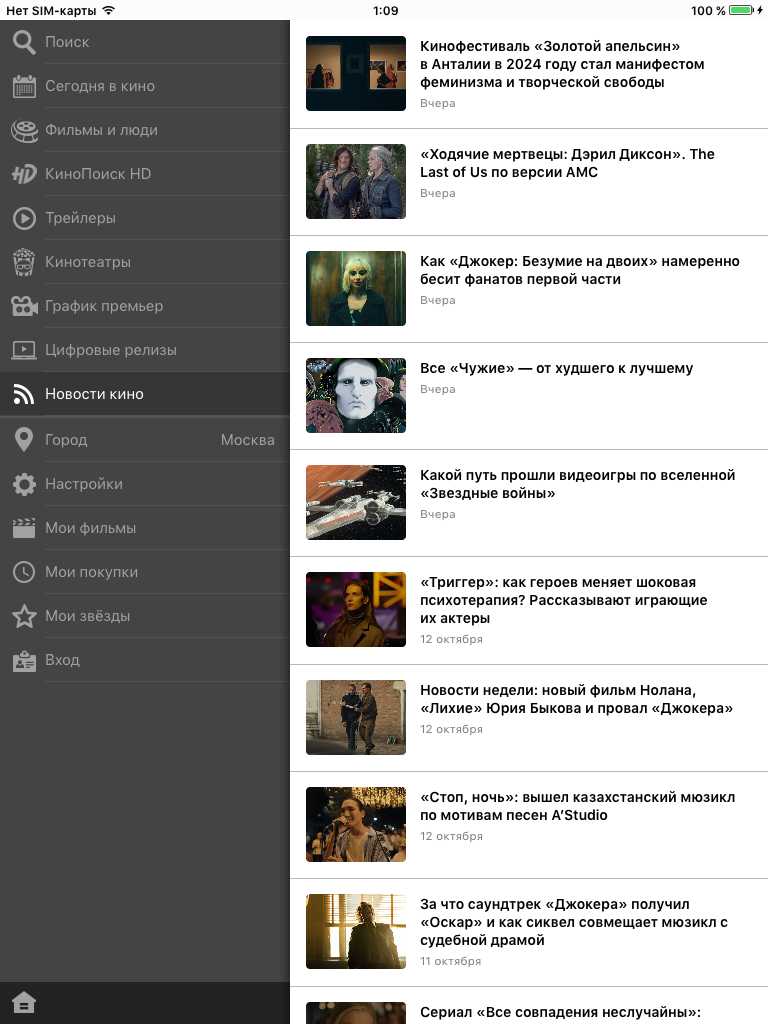
Task: Tap the 1:09 clock in status bar
Action: [385, 10]
